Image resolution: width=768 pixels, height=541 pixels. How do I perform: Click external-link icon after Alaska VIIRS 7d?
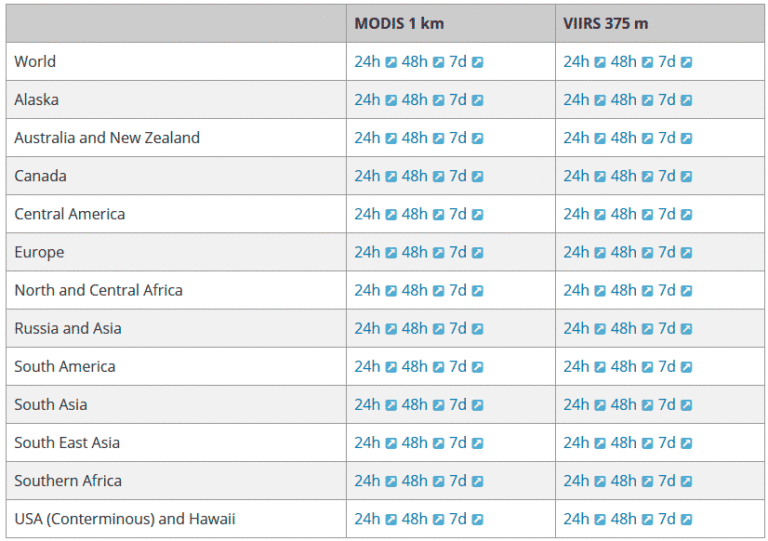687,100
